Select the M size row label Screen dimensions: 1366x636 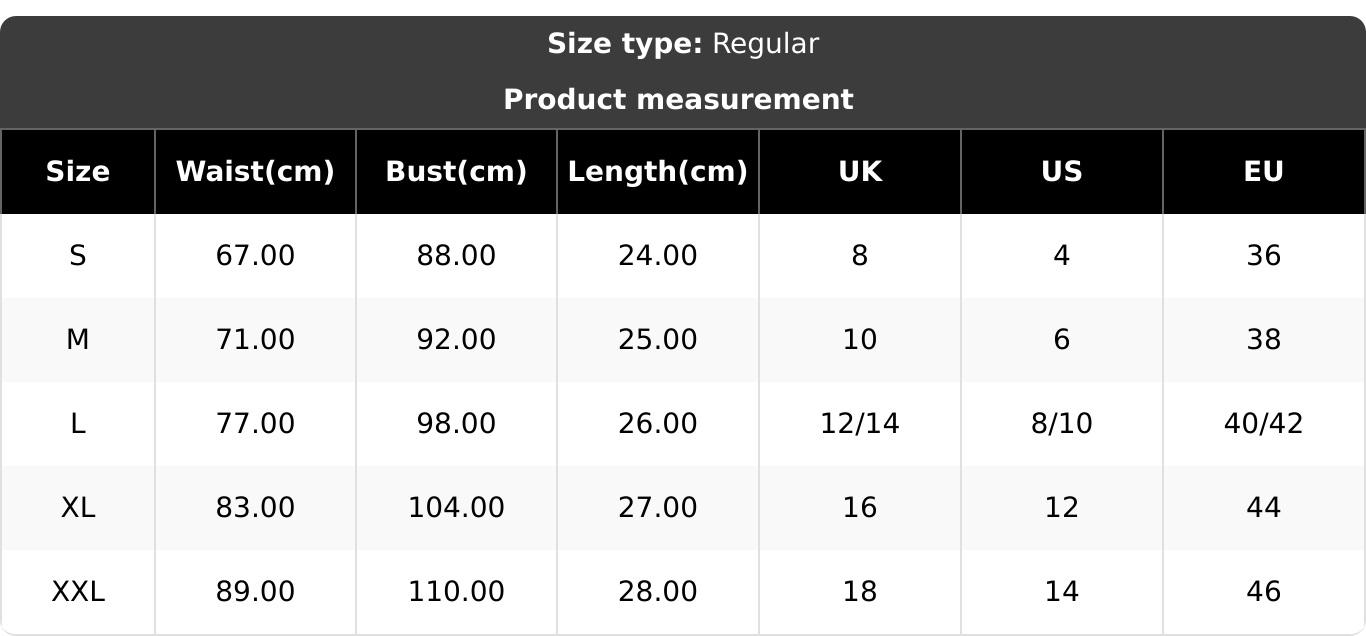[x=78, y=340]
